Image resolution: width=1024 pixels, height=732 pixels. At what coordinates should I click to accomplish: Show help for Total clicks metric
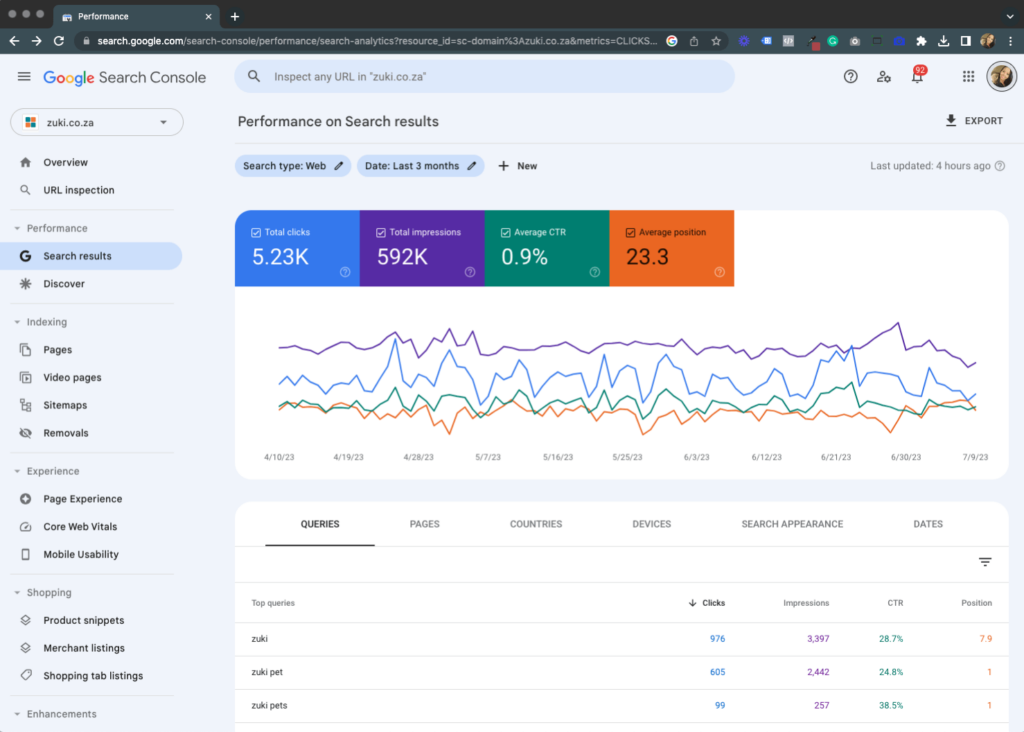(x=345, y=272)
